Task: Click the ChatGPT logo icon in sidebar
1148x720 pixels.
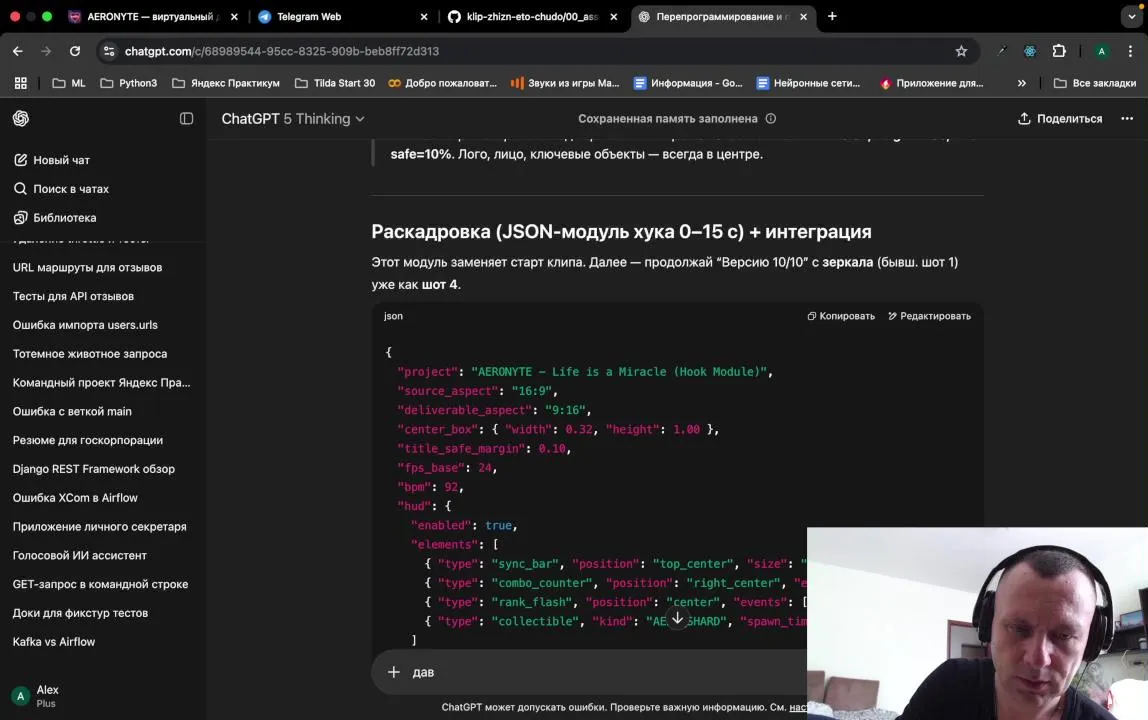Action: pos(20,118)
